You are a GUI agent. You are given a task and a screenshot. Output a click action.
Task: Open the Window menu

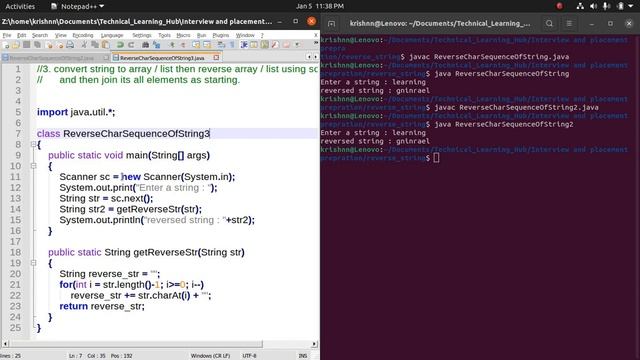tap(245, 36)
